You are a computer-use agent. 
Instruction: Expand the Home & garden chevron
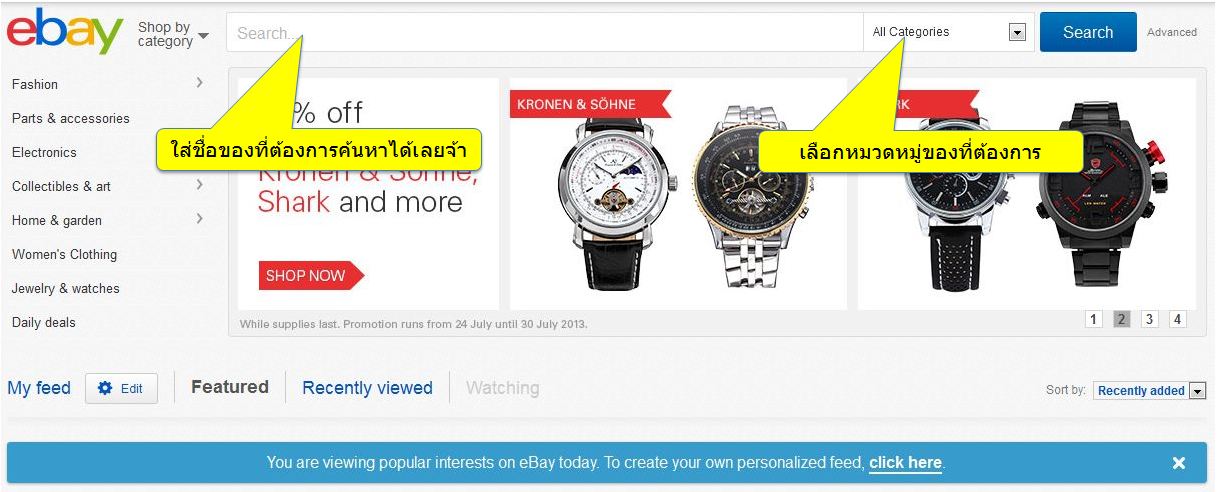point(200,218)
